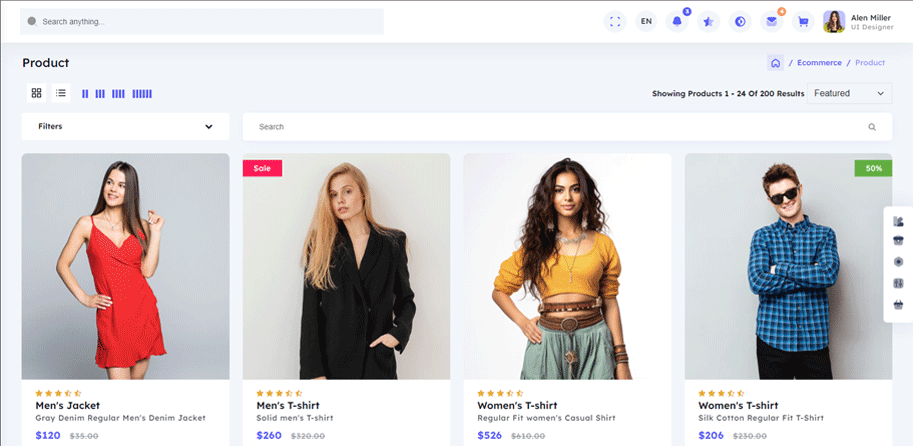Image resolution: width=913 pixels, height=446 pixels.
Task: Click the home breadcrumb icon
Action: [775, 63]
